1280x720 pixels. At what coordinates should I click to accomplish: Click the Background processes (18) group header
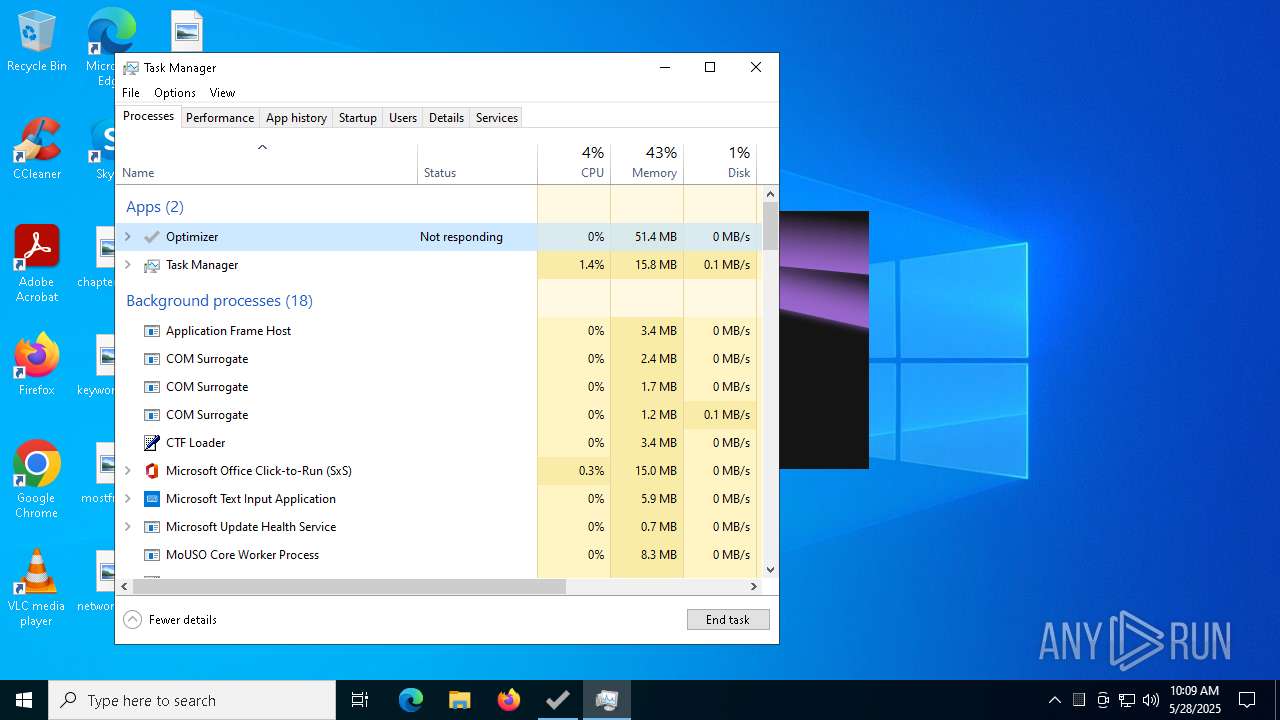[219, 301]
